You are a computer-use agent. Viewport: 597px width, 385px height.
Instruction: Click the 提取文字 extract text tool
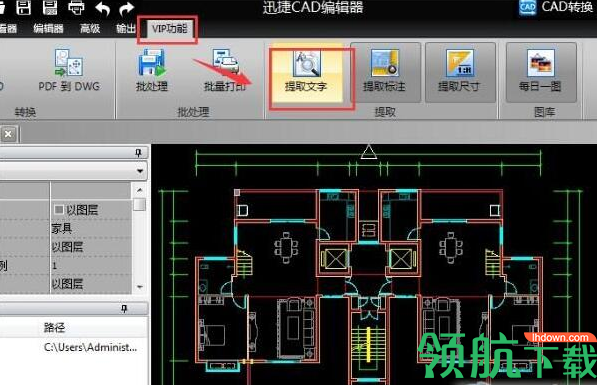pyautogui.click(x=307, y=72)
